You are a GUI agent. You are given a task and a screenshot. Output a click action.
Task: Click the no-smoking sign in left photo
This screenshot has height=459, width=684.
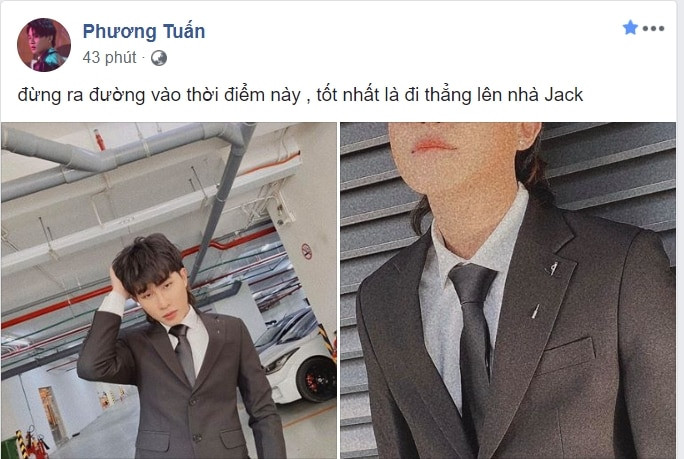(x=307, y=252)
